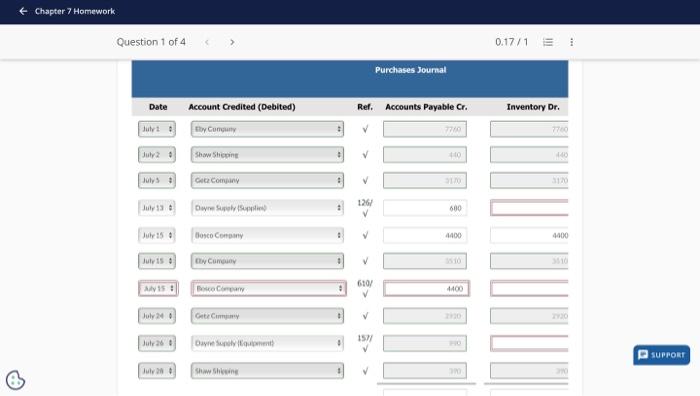
Task: Expand Shaw Shipping dropdown in July 2 row
Action: click(267, 155)
